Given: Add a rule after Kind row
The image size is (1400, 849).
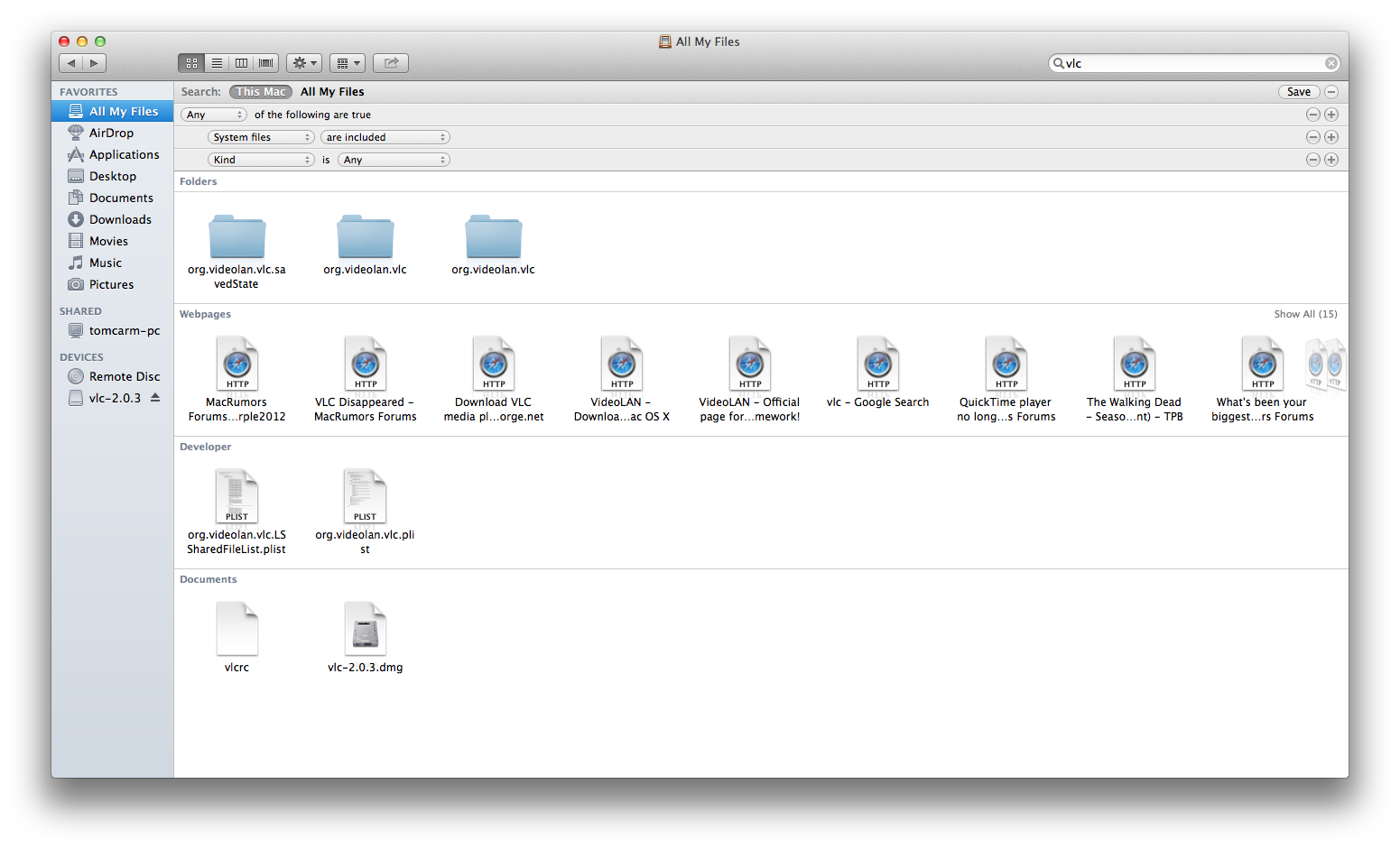Looking at the screenshot, I should [x=1331, y=160].
